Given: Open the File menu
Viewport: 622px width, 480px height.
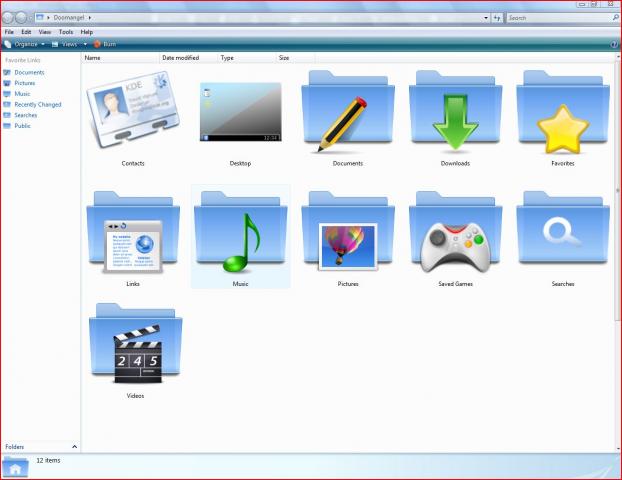Looking at the screenshot, I should [x=9, y=32].
